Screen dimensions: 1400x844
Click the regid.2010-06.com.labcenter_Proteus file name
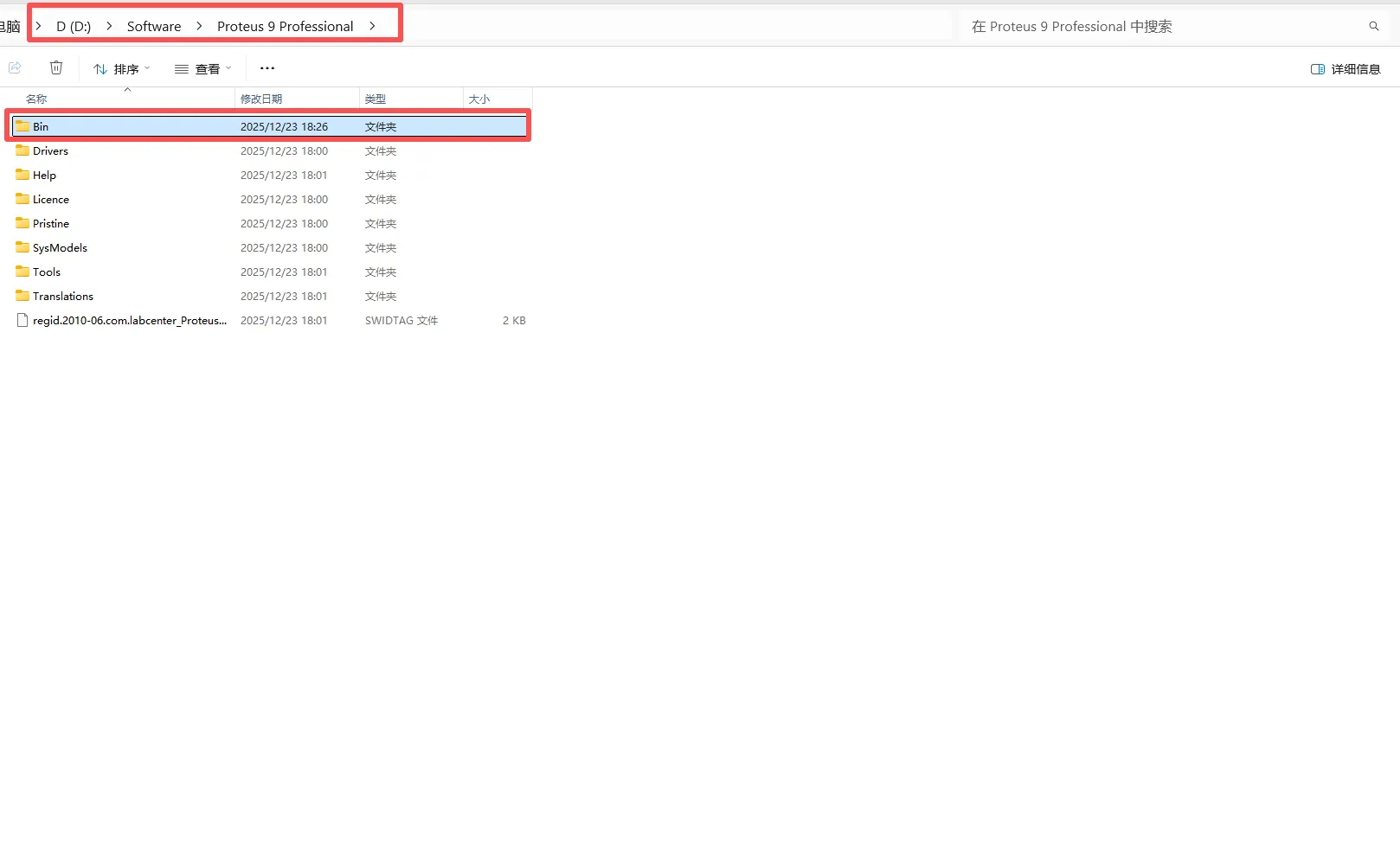click(130, 321)
